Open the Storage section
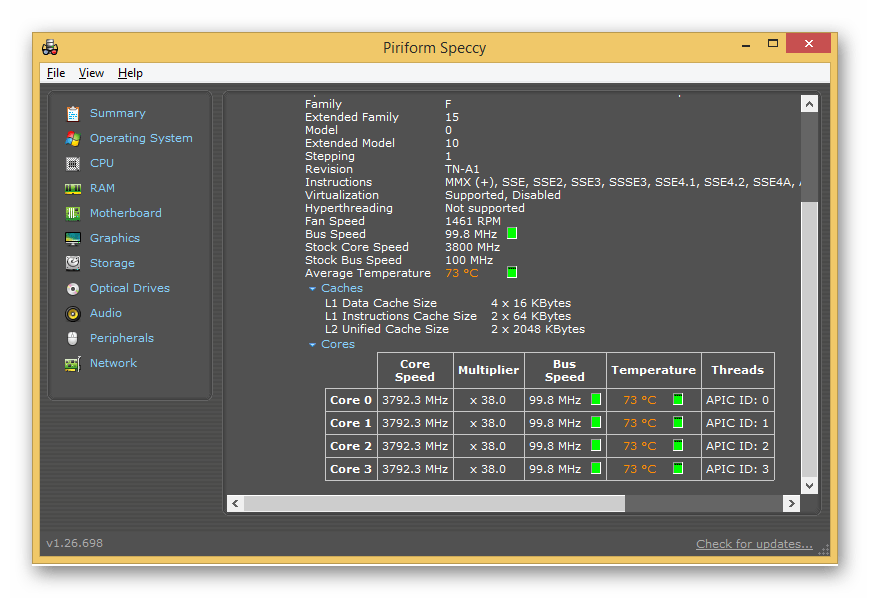 click(x=112, y=263)
